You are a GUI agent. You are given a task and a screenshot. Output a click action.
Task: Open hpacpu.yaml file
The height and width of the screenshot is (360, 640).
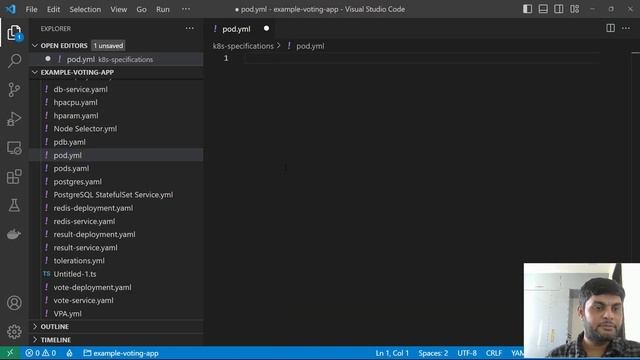[76, 102]
